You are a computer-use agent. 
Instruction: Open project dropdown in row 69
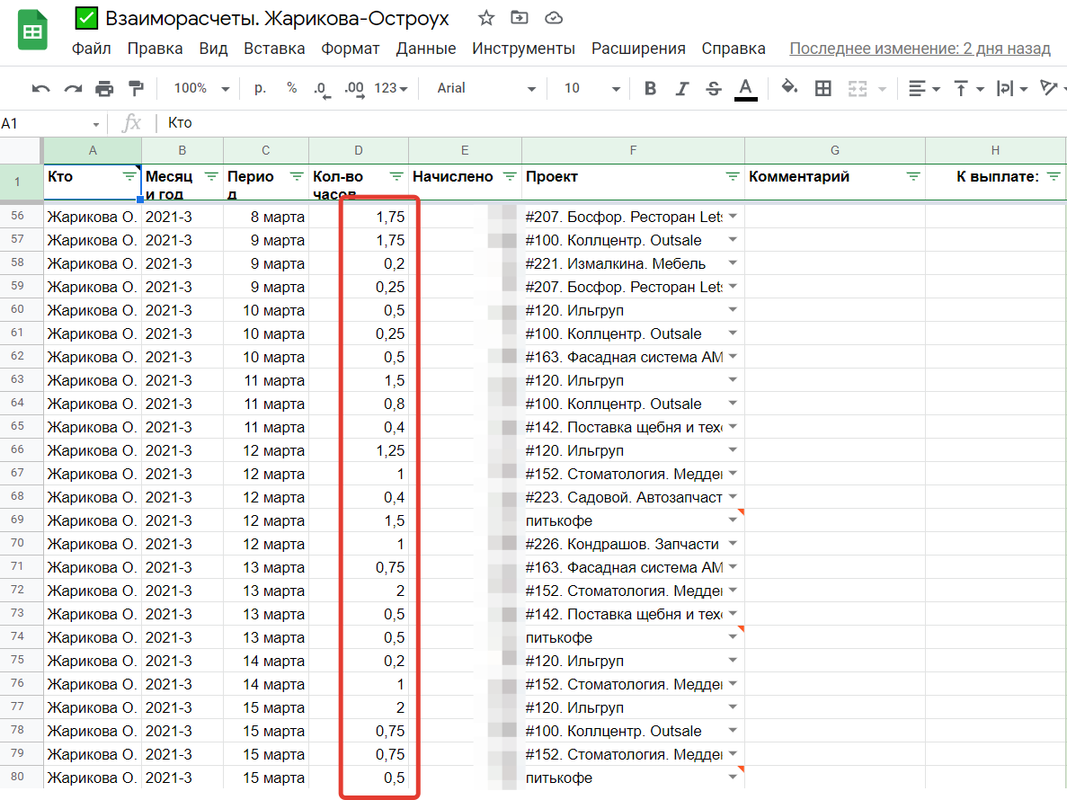(x=733, y=520)
